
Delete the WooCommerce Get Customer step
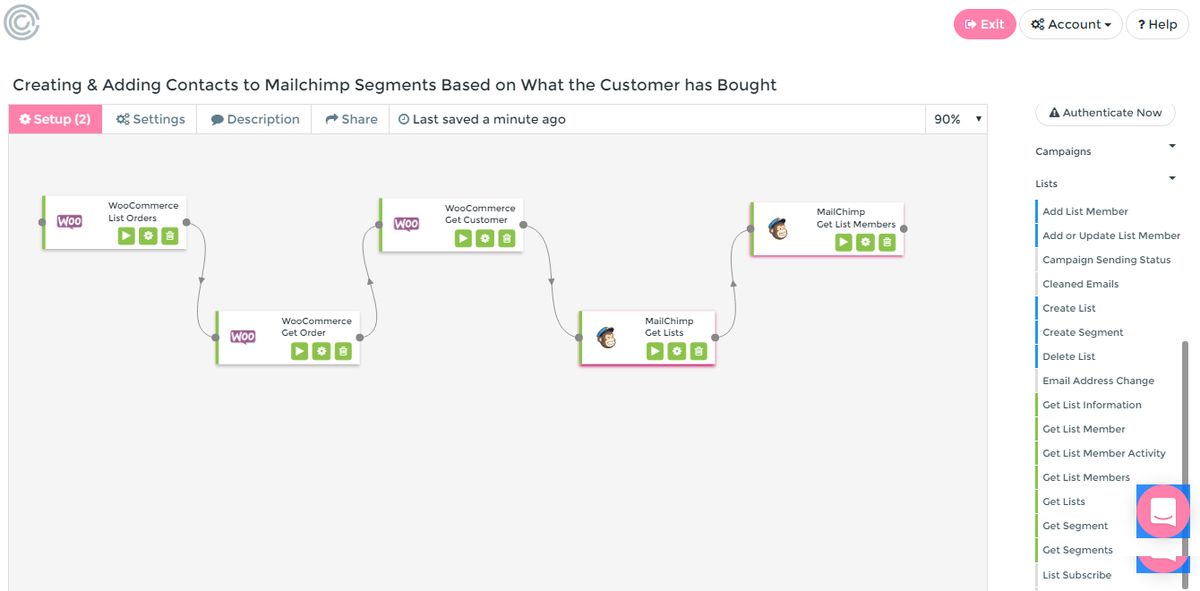[507, 238]
